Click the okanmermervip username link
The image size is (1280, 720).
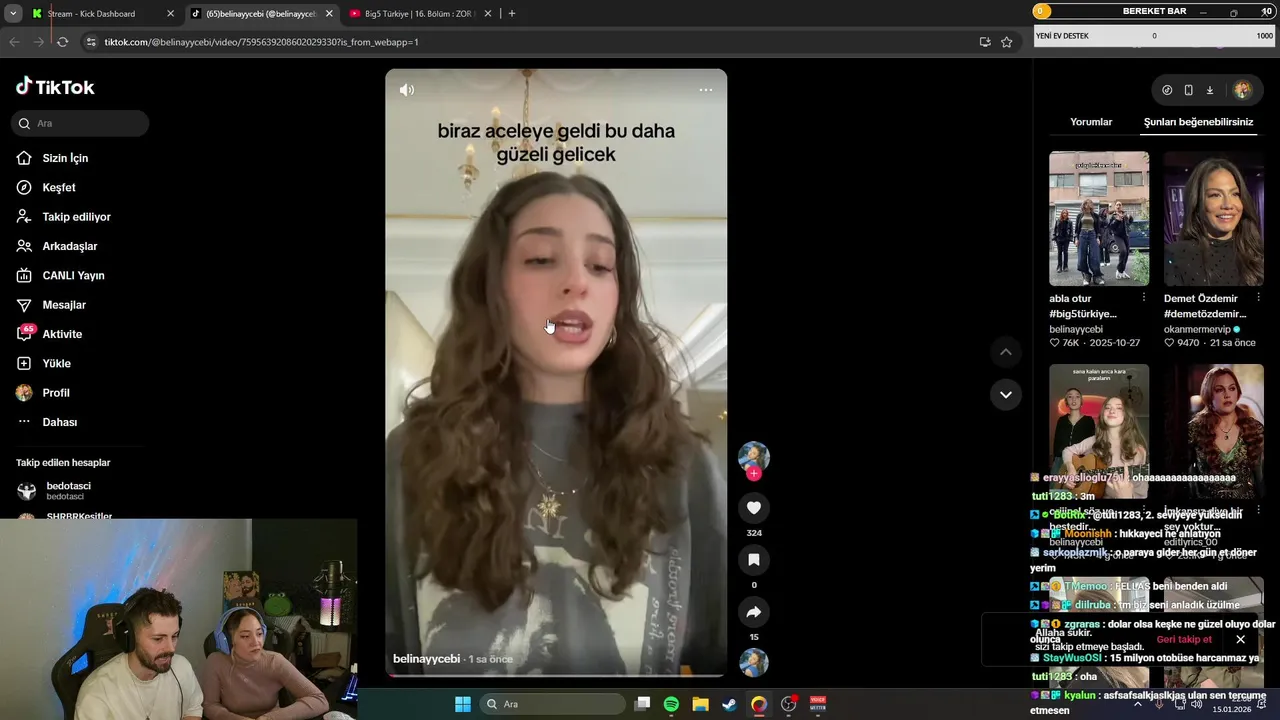pos(1197,329)
